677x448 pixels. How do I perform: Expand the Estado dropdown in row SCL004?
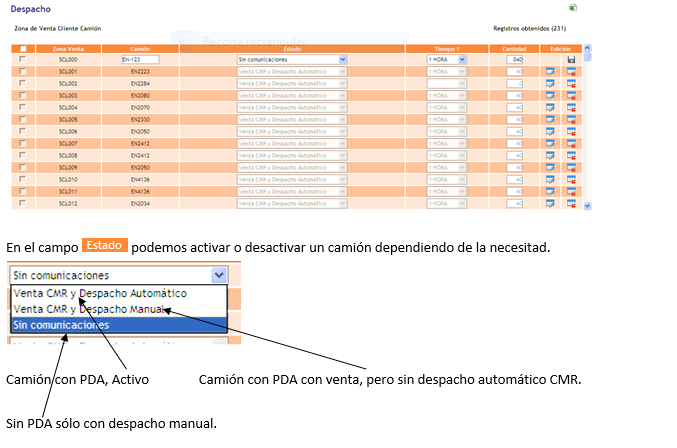tap(292, 107)
